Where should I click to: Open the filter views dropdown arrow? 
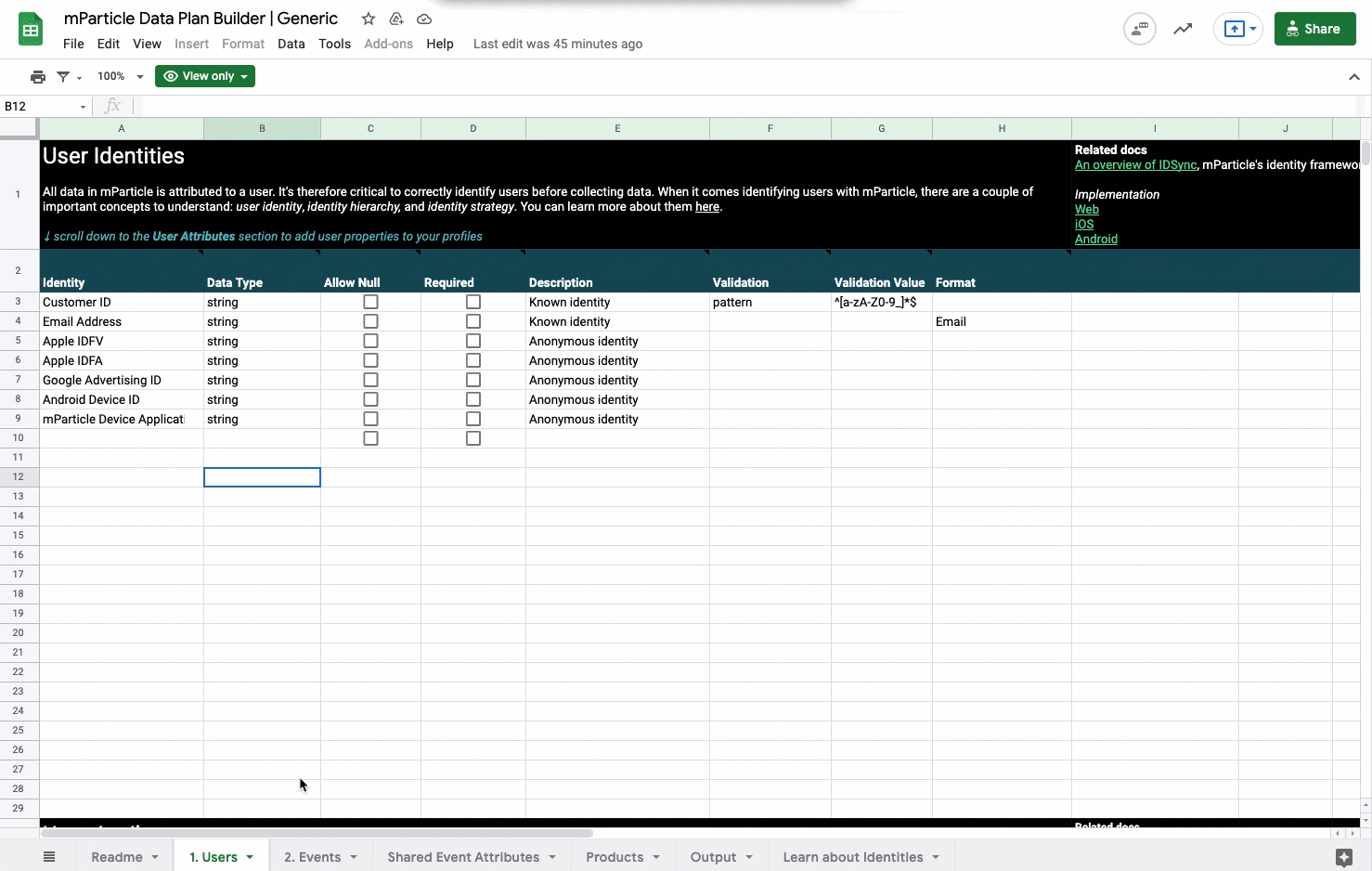click(x=80, y=78)
